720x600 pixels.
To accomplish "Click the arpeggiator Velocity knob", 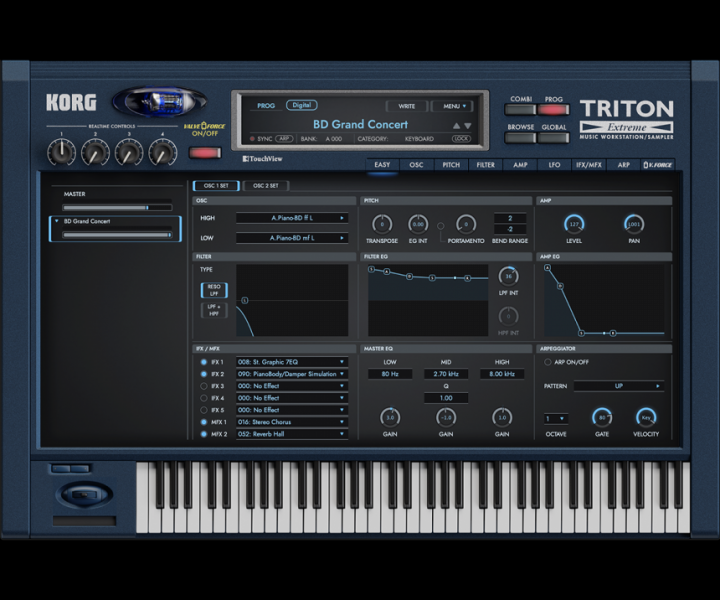I will 646,417.
